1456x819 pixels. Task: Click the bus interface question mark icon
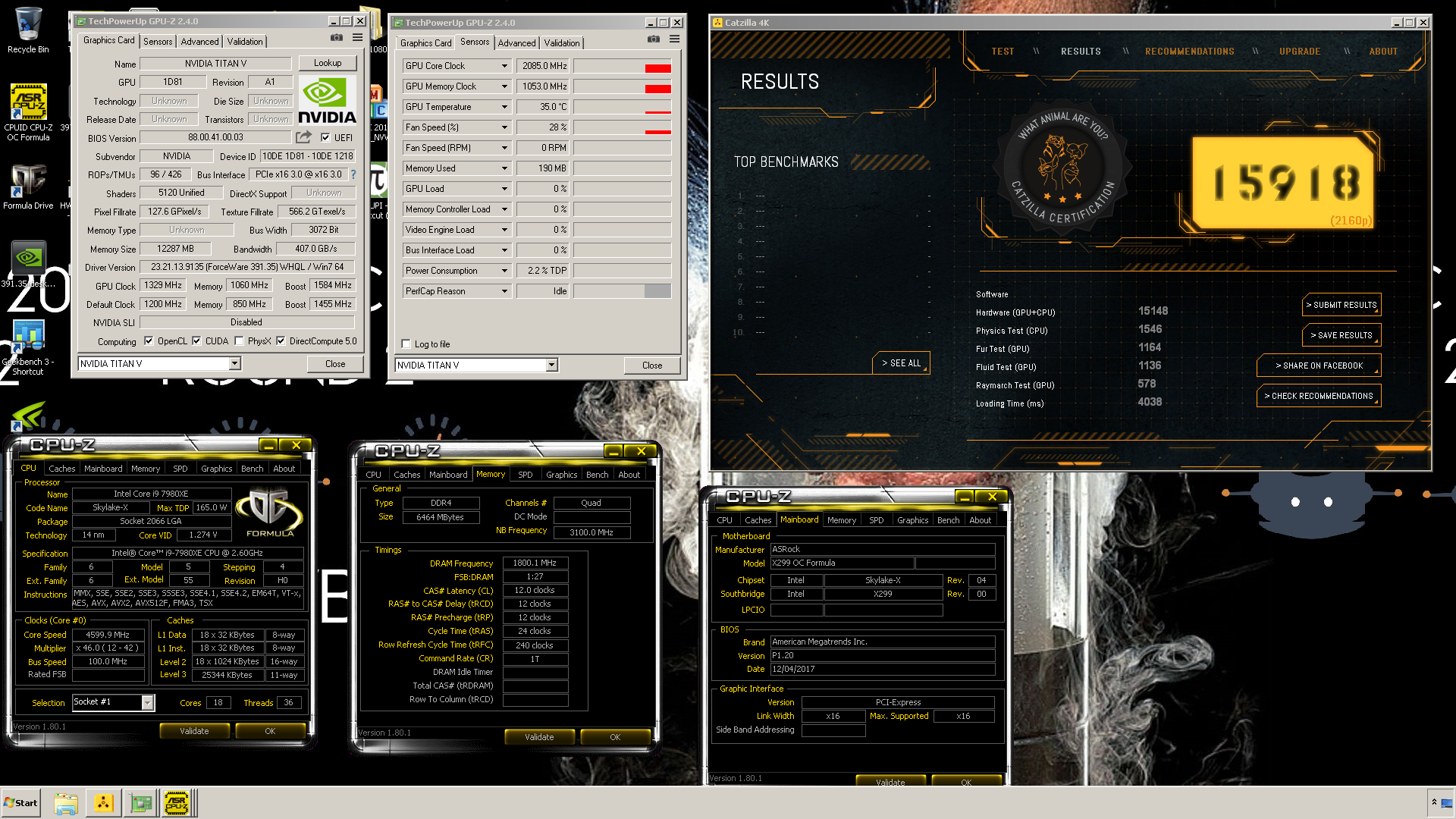pyautogui.click(x=353, y=174)
